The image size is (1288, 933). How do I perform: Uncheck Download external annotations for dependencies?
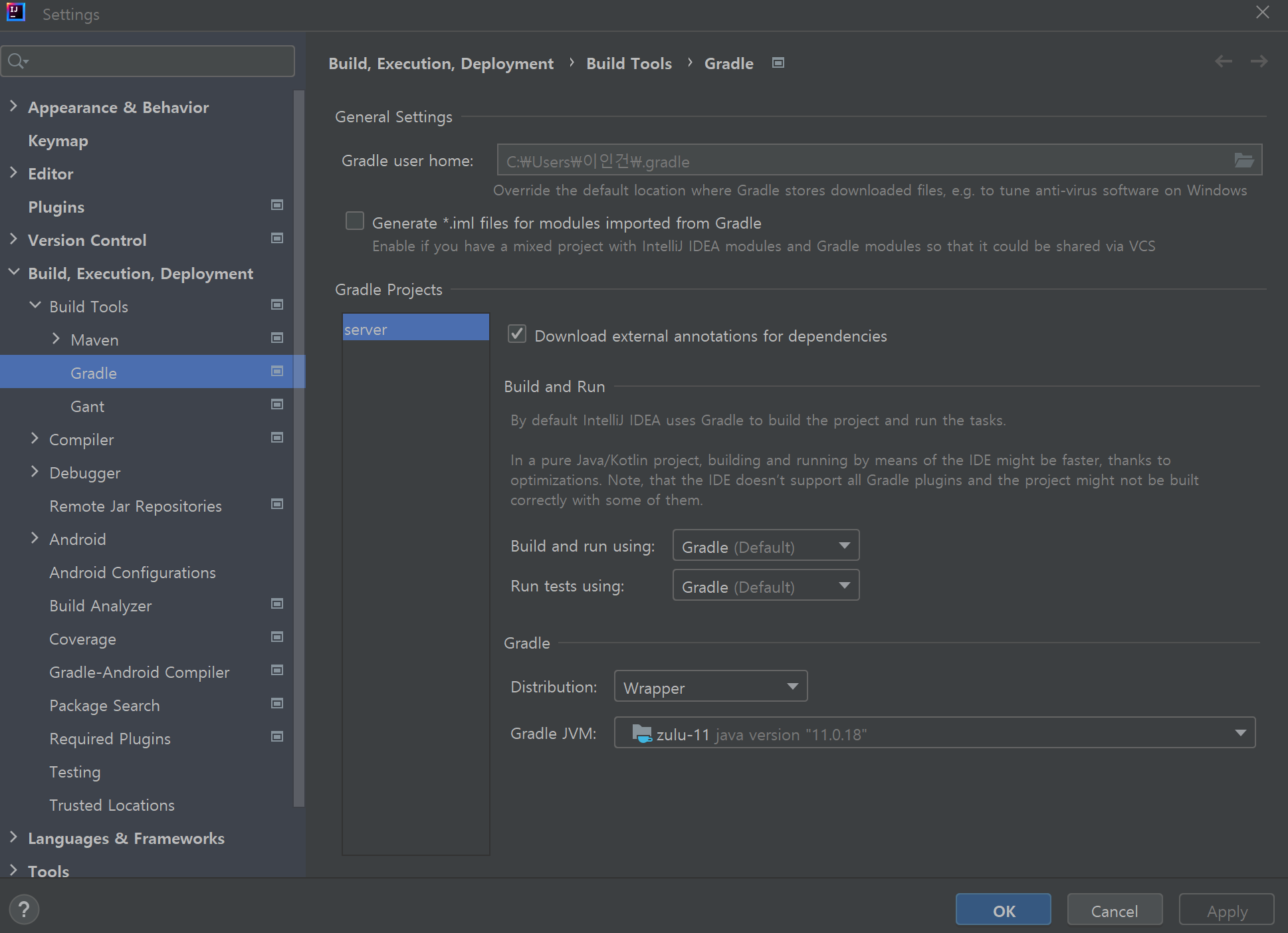(517, 334)
